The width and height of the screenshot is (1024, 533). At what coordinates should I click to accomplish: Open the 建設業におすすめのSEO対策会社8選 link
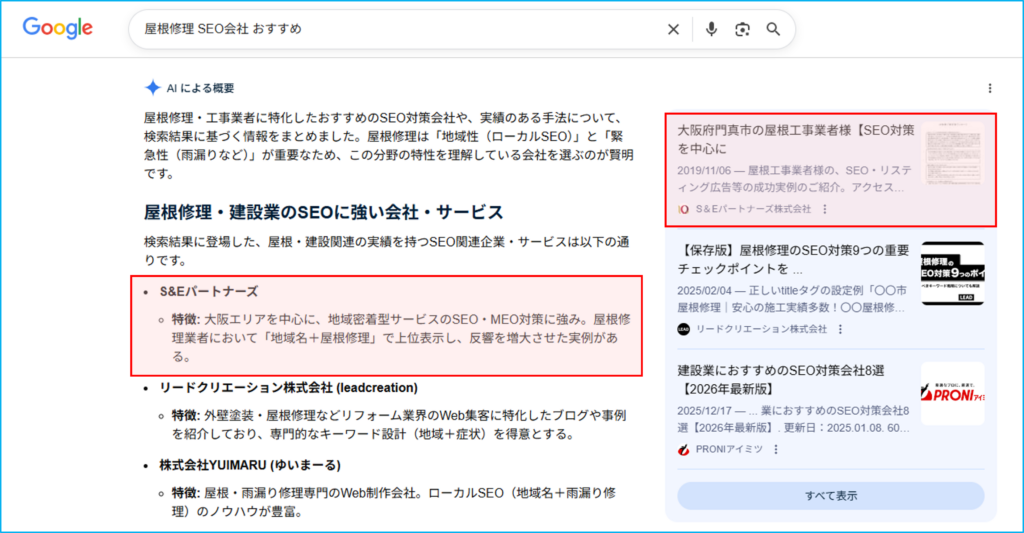tap(794, 379)
